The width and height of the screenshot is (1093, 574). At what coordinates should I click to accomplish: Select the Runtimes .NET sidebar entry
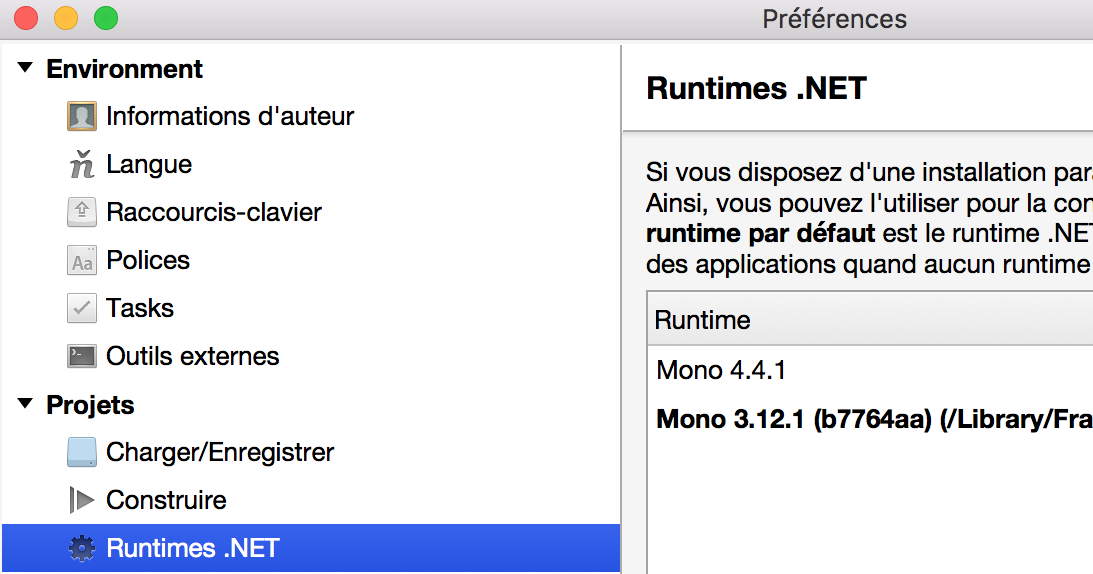click(x=311, y=548)
